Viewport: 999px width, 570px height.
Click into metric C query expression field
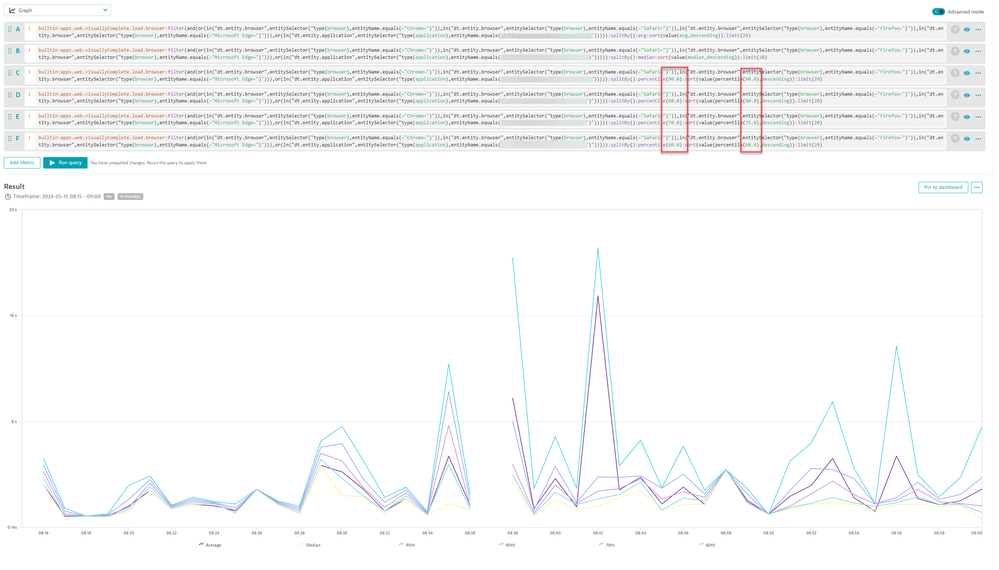[400, 76]
